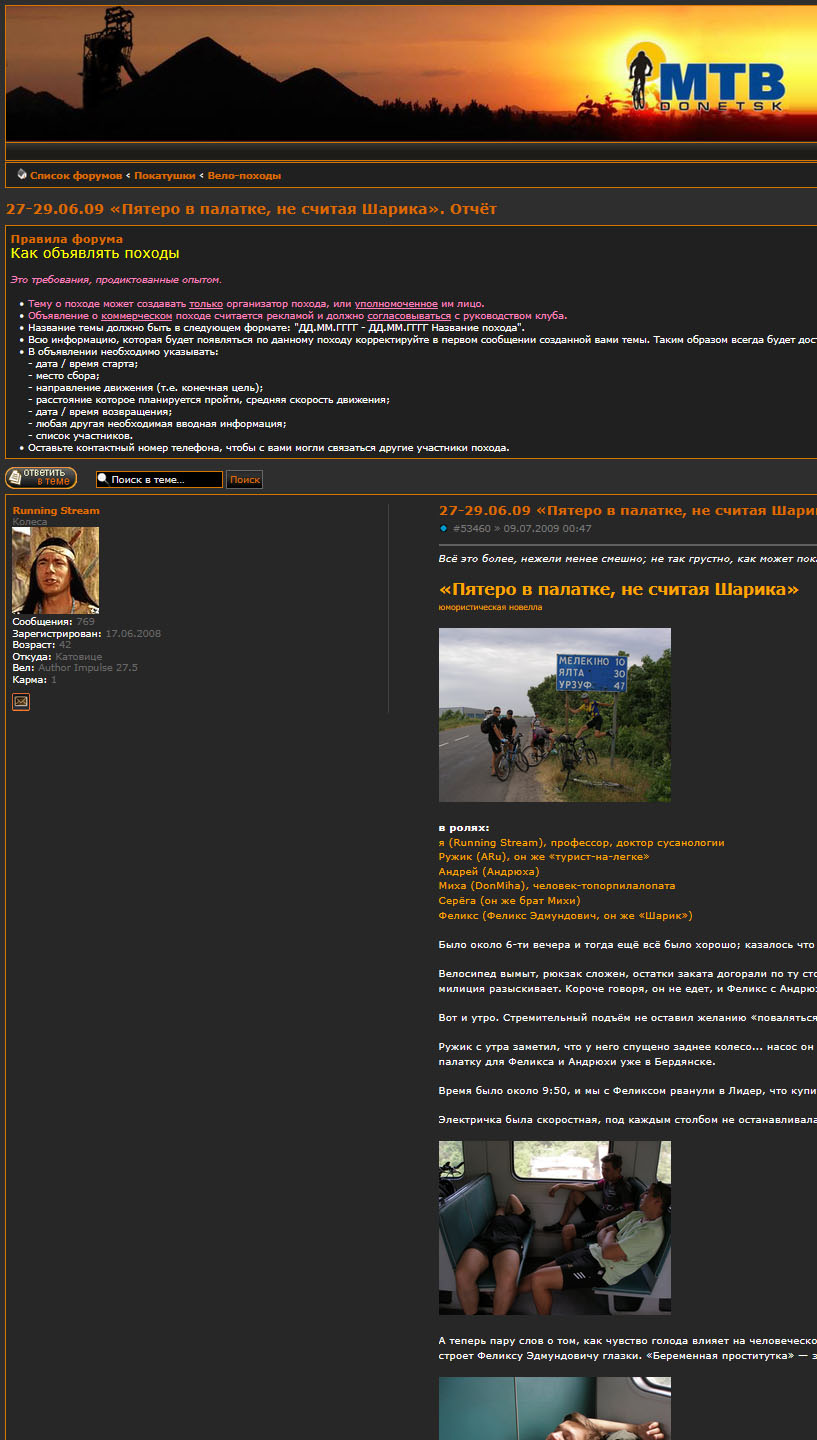Screen dimensions: 817x1440
Task: Click the Карма: 1 profile line
Action: pyautogui.click(x=35, y=679)
